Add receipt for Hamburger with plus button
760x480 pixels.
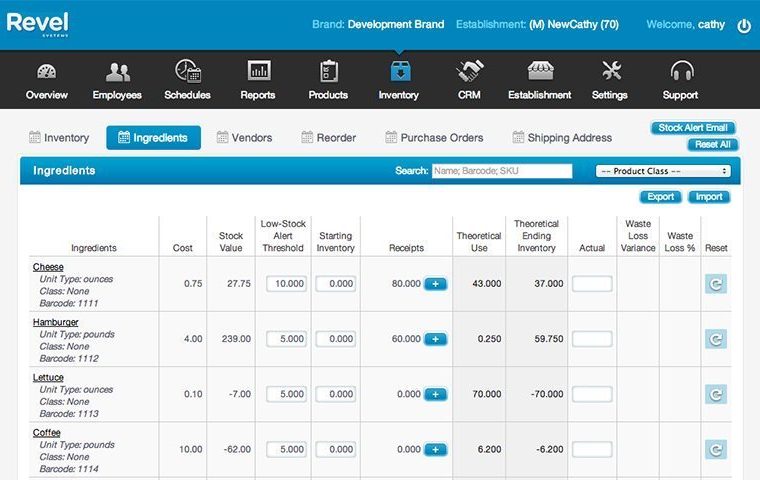pos(435,339)
